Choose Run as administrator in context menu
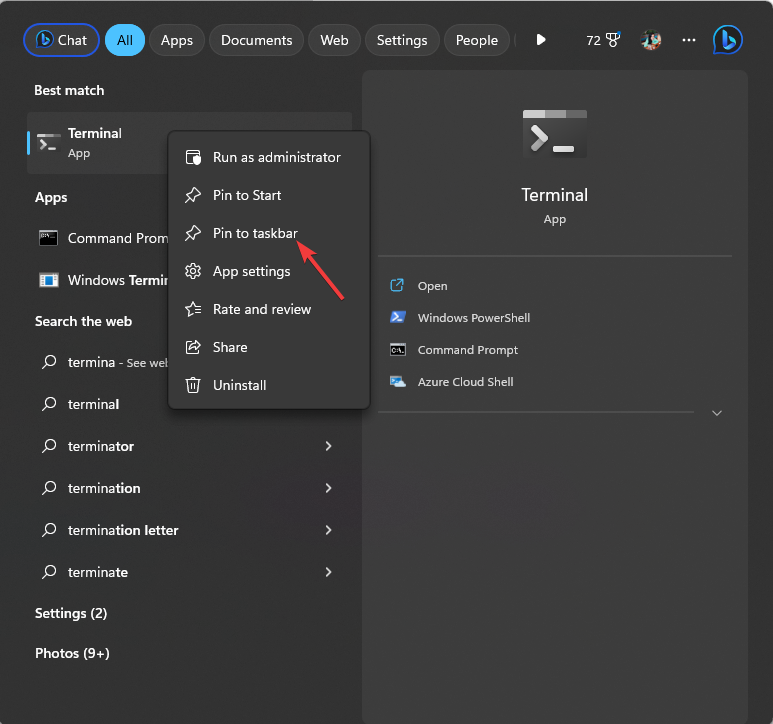The image size is (773, 724). click(276, 157)
